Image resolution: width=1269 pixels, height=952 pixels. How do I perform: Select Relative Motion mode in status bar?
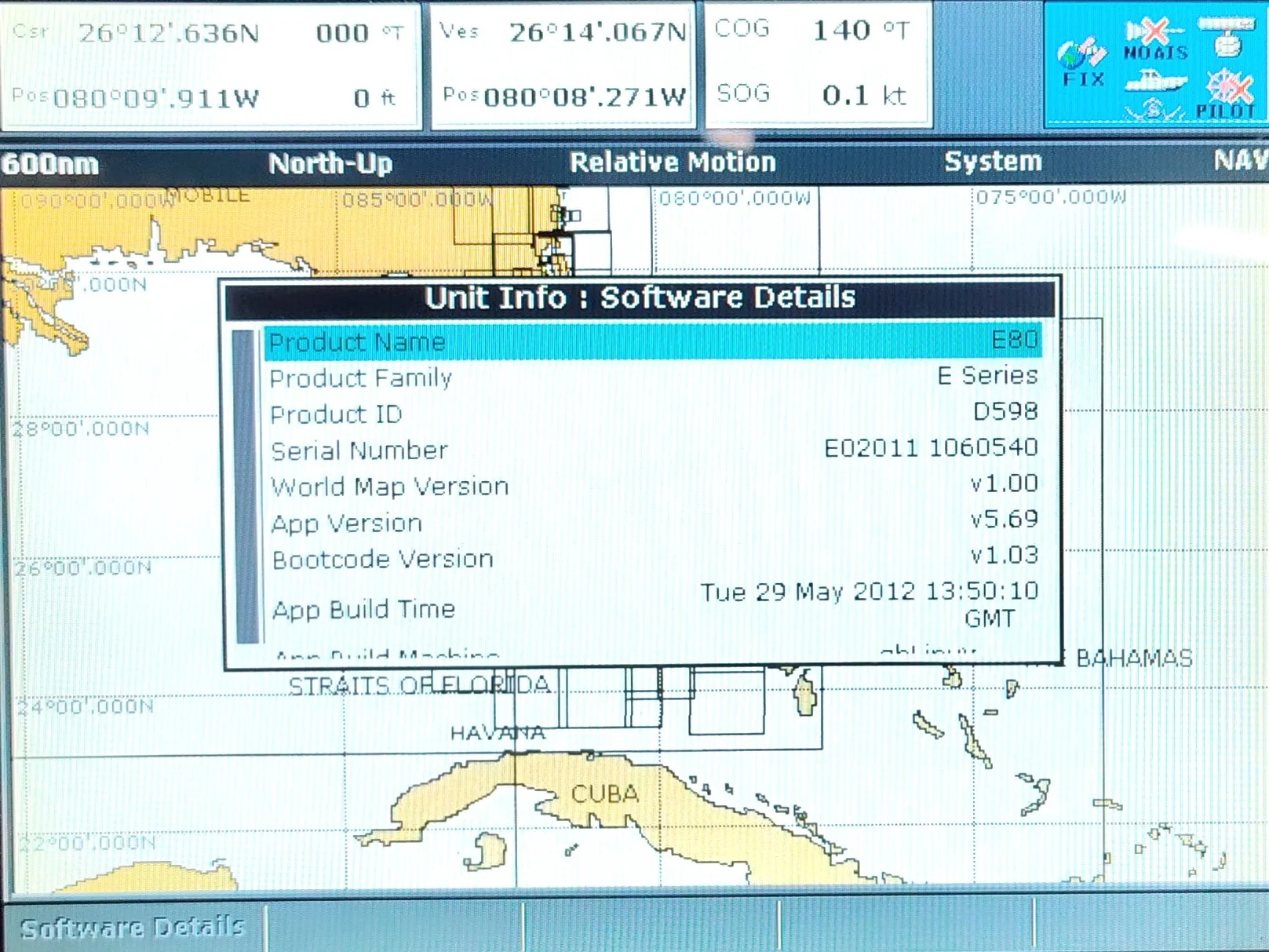[673, 162]
